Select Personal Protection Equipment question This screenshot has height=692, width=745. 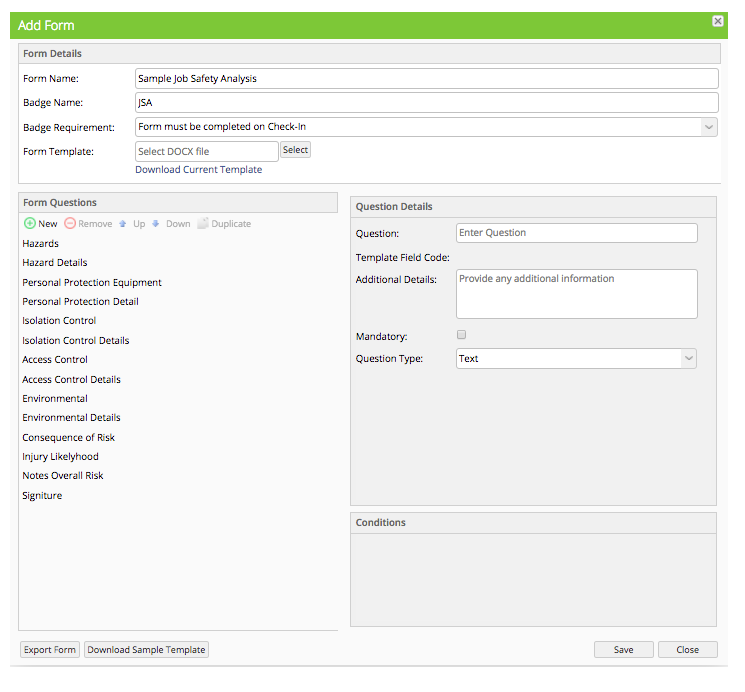pos(92,283)
